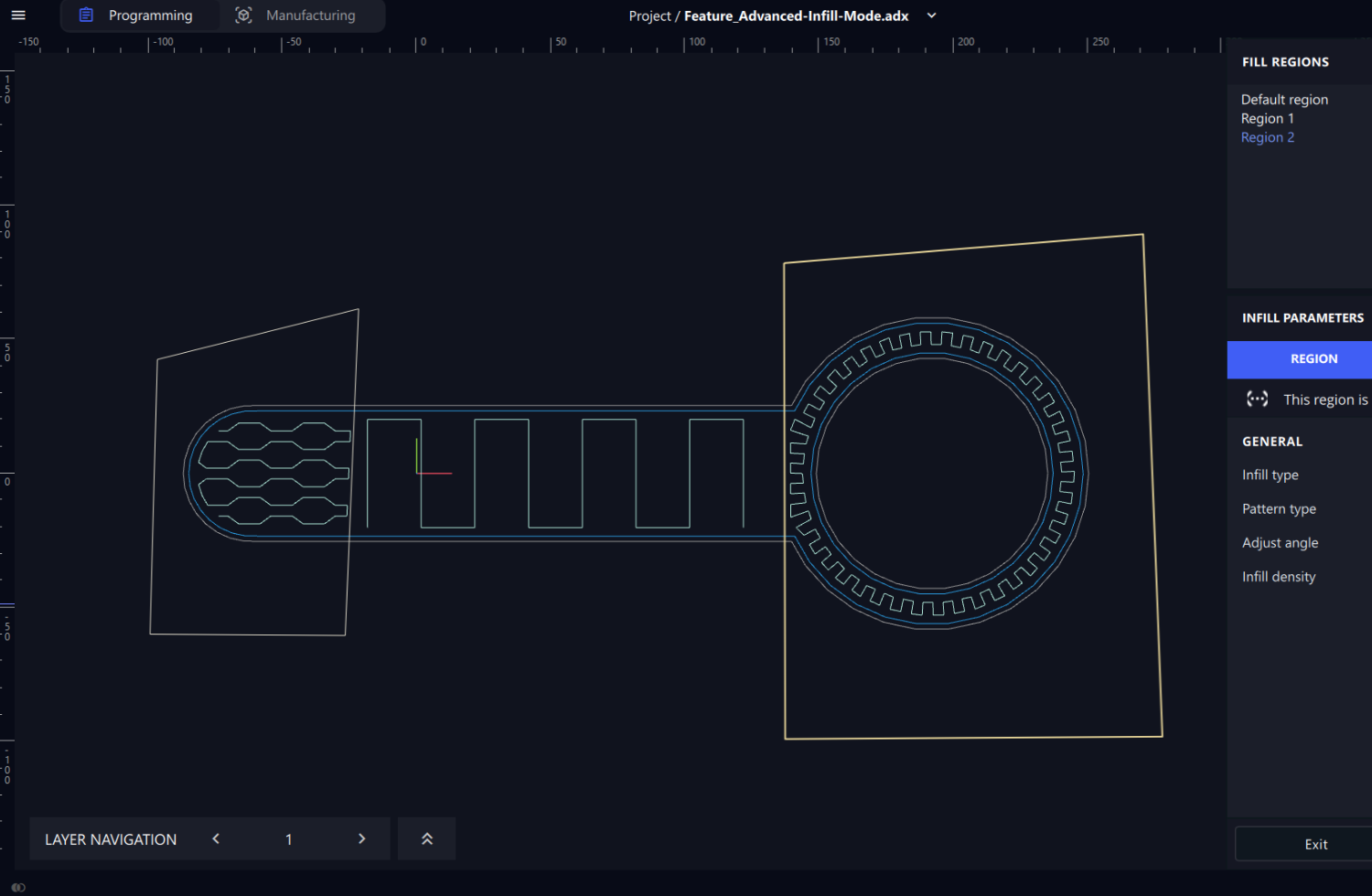Image resolution: width=1372 pixels, height=896 pixels.
Task: Select Region 1 in Fill Regions list
Action: 1267,119
